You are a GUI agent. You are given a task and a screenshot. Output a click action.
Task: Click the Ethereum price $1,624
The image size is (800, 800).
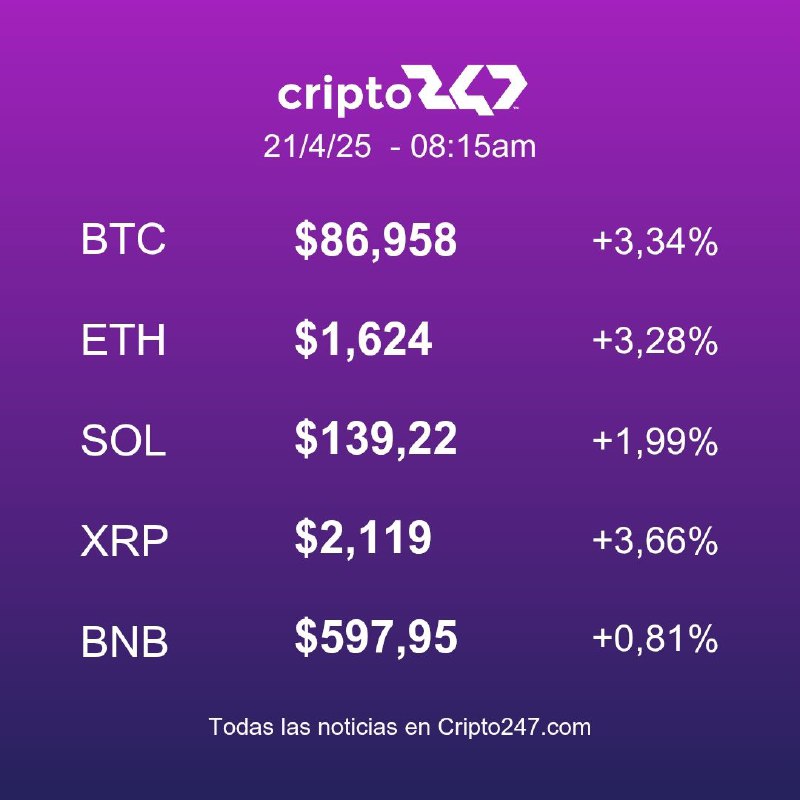(363, 340)
